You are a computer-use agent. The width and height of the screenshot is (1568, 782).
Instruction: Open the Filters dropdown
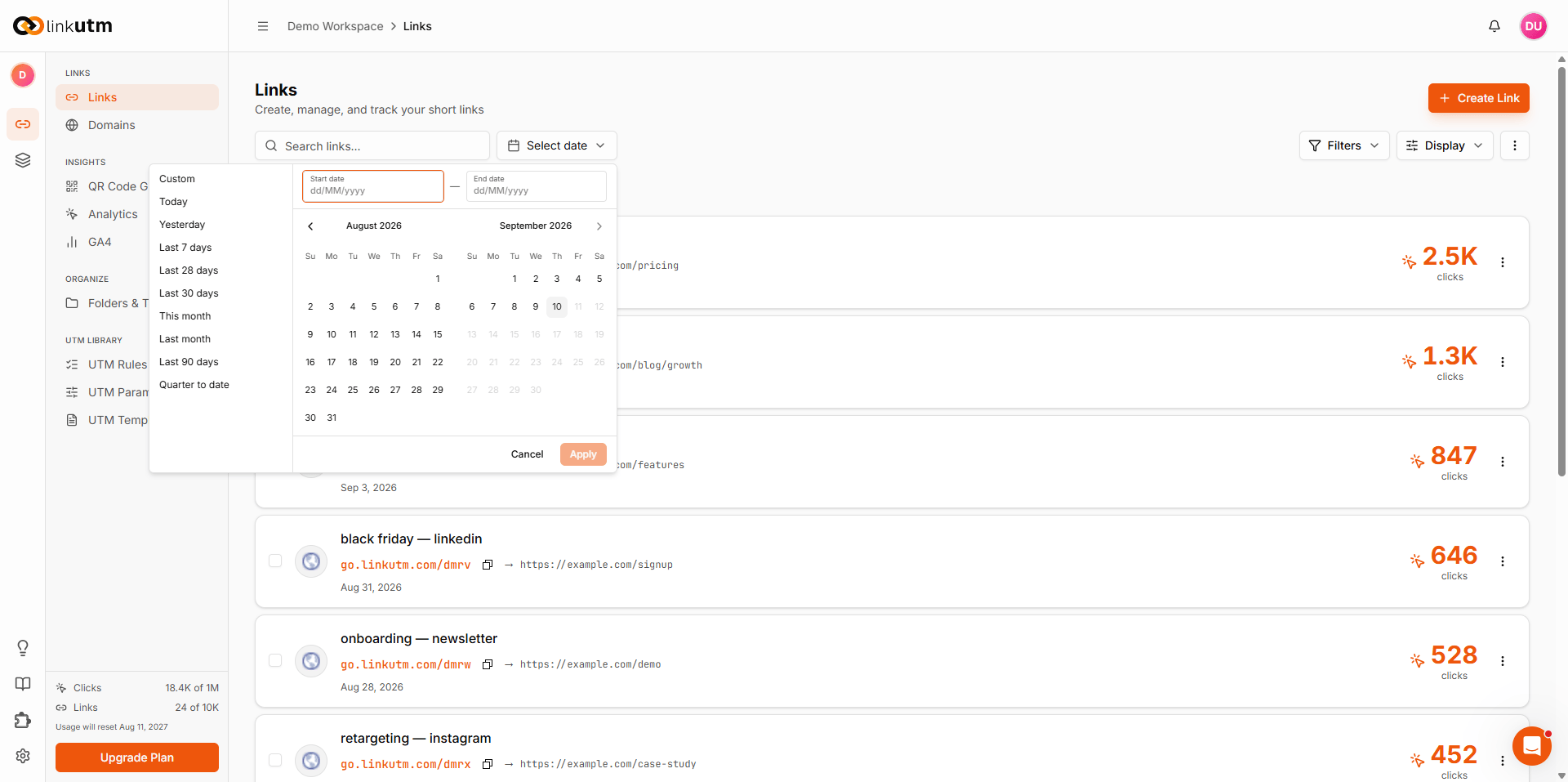point(1344,145)
